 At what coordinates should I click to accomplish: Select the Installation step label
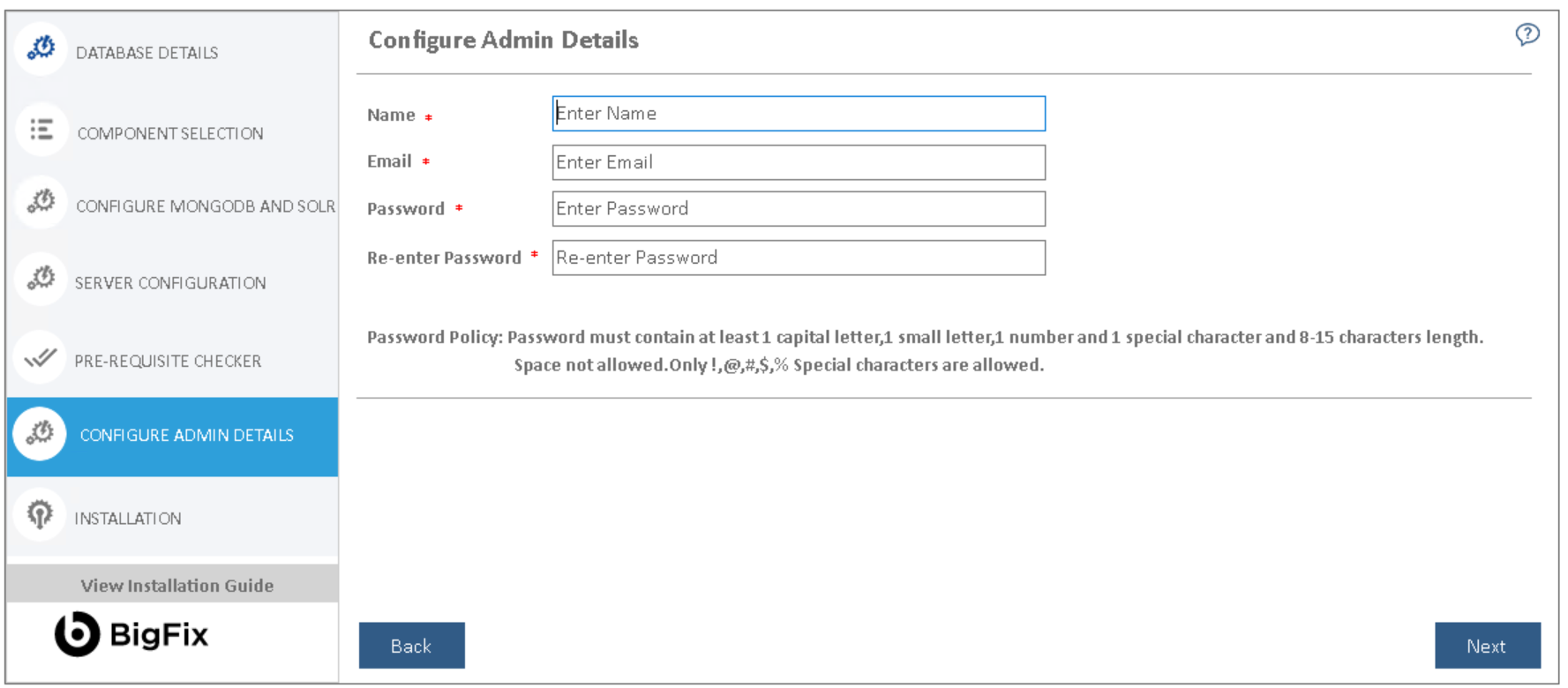coord(128,519)
